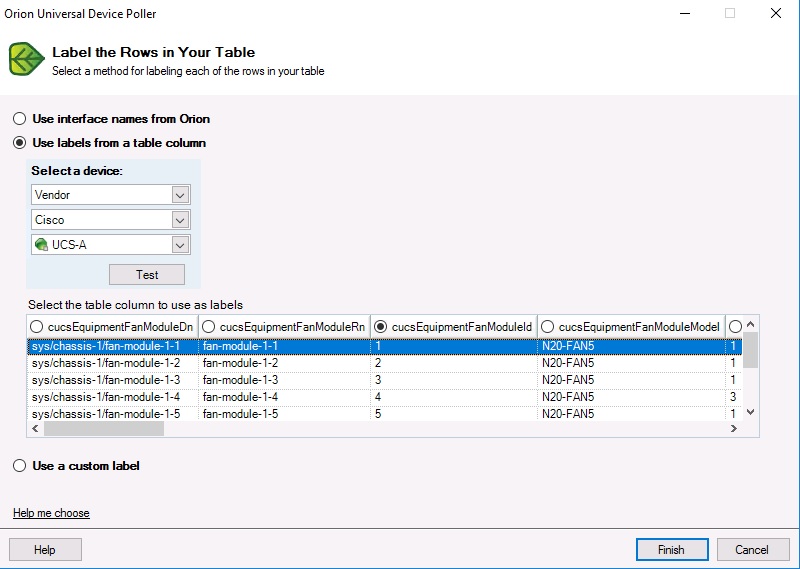Select row sys/chassis-1/fan-module-1-1
This screenshot has width=800, height=569.
pos(385,346)
